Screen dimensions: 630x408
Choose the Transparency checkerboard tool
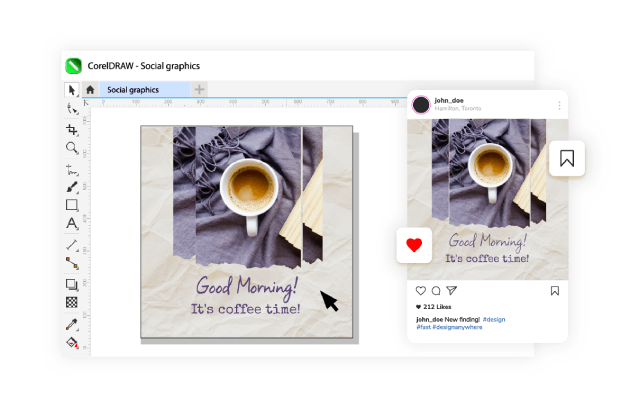(72, 302)
